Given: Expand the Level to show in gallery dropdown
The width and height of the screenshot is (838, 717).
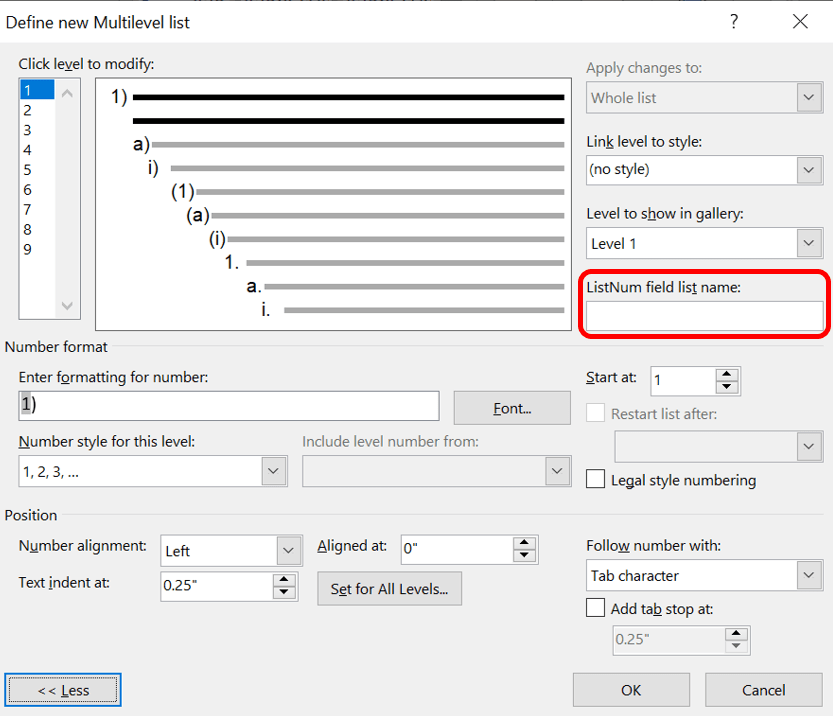Looking at the screenshot, I should tap(809, 243).
